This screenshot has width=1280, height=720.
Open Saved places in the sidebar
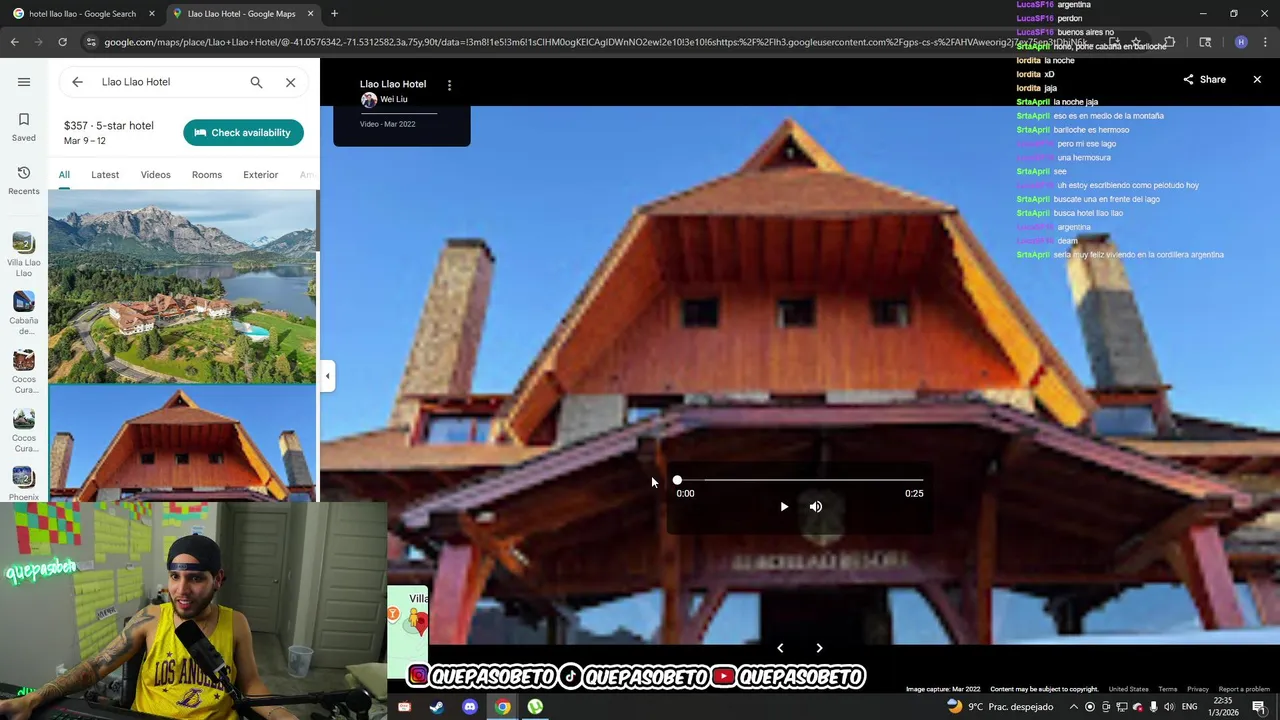pos(24,127)
